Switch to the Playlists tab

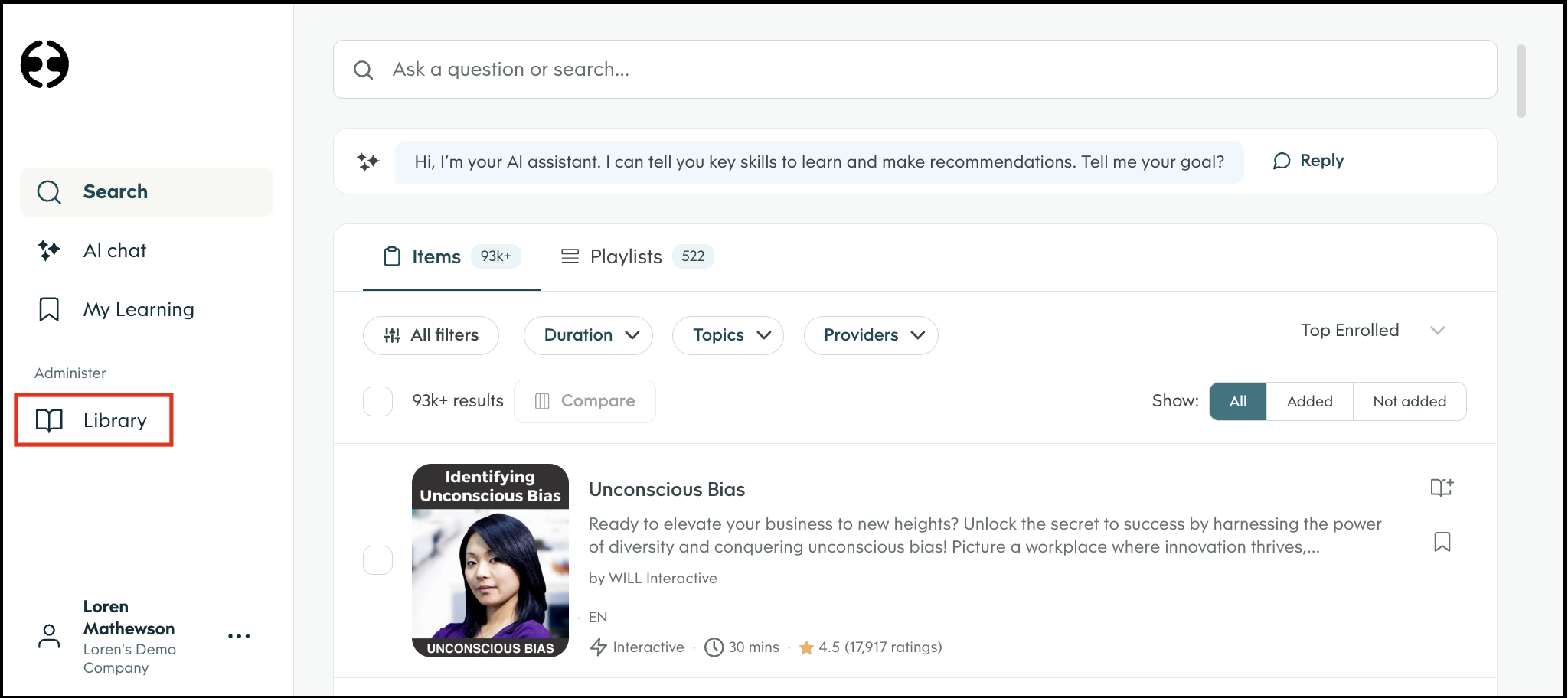[x=637, y=256]
